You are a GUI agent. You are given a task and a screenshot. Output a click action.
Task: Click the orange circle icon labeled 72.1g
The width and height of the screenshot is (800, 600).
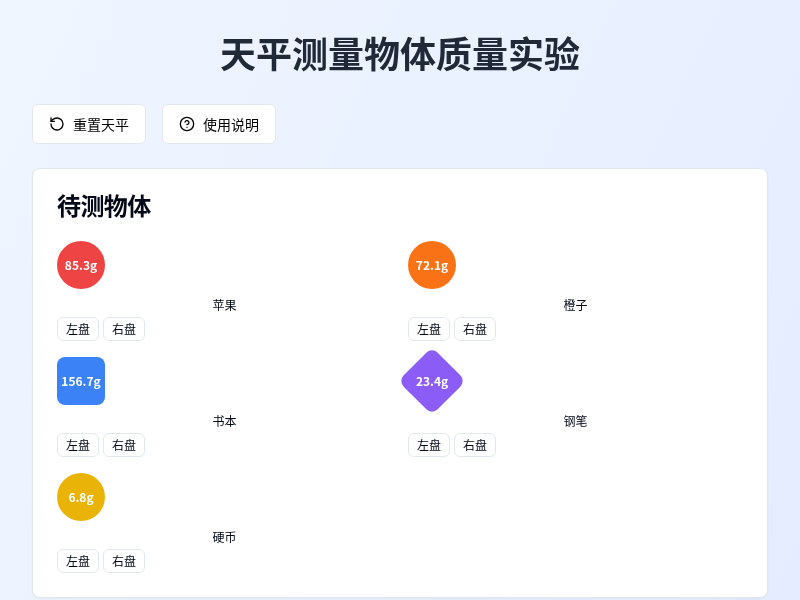[431, 265]
